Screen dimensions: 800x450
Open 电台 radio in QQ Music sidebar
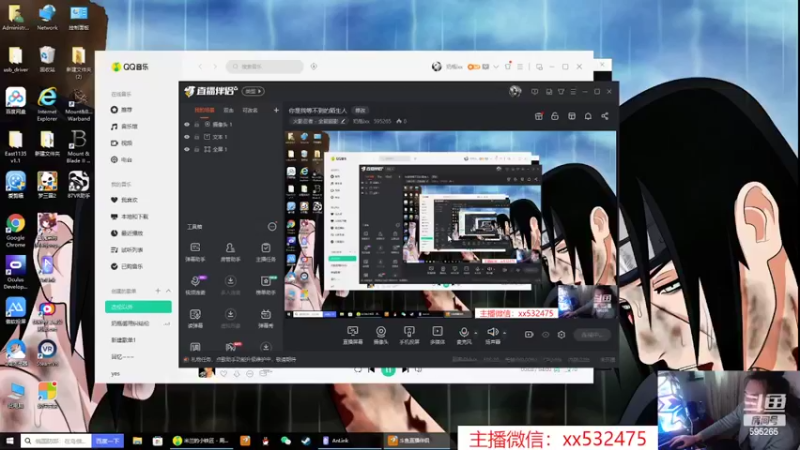(122, 160)
